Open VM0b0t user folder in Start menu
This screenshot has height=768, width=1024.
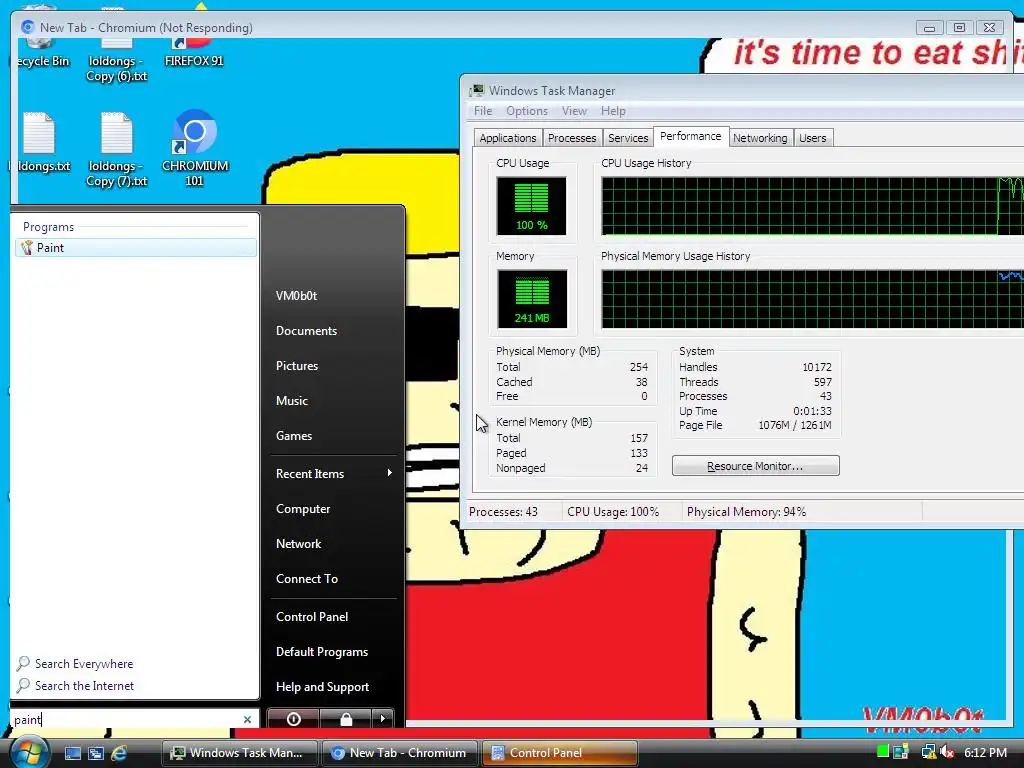click(296, 296)
